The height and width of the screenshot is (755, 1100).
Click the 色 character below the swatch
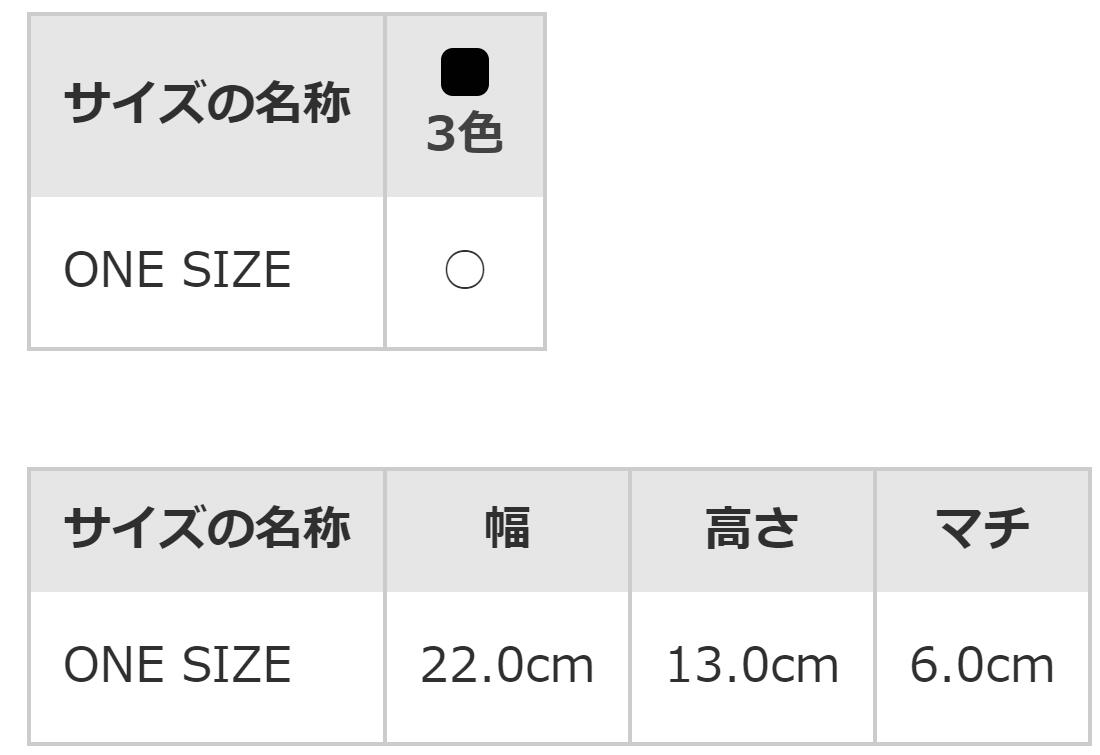(x=482, y=134)
